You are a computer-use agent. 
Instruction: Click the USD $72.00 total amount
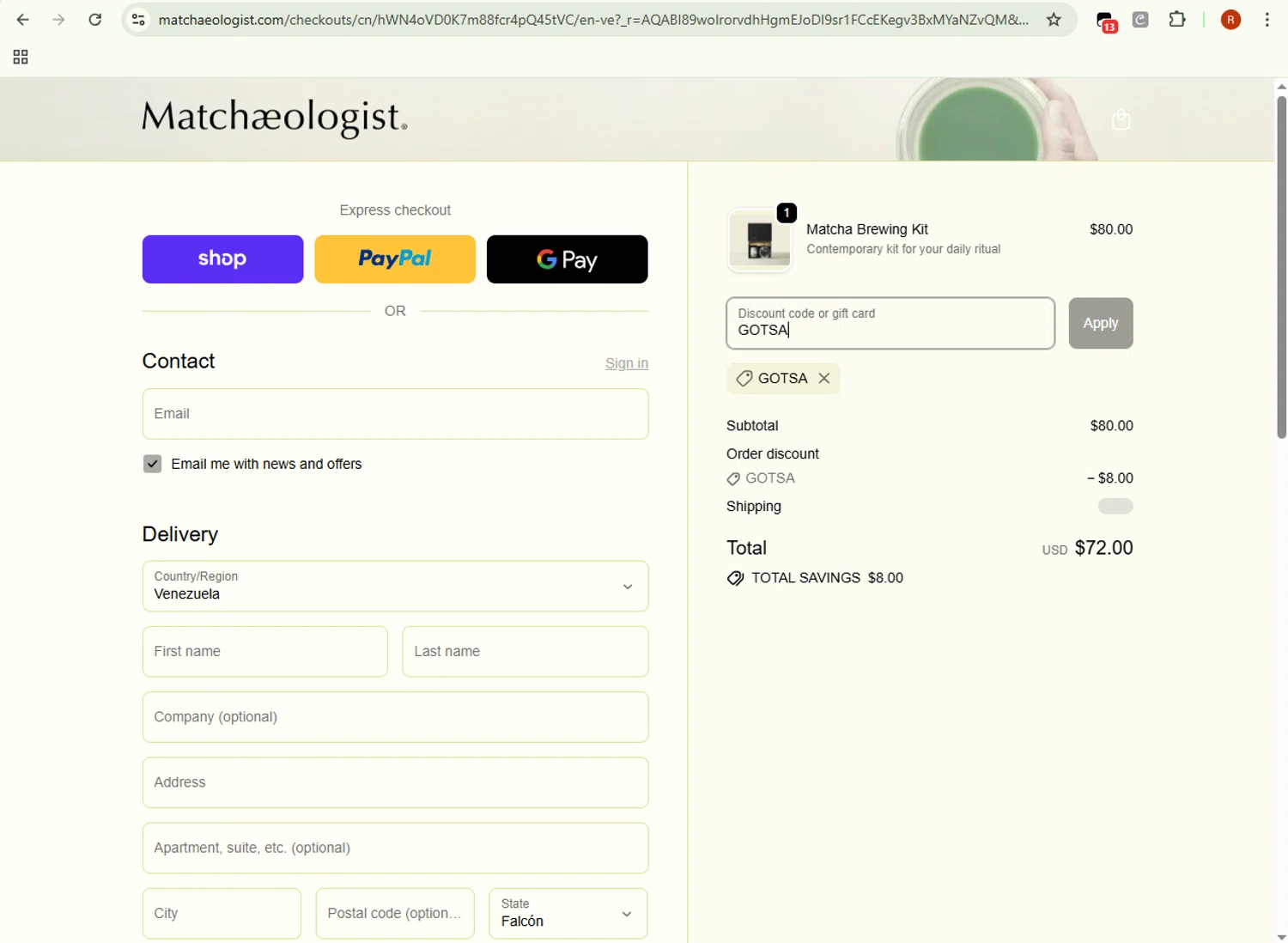(x=1088, y=548)
